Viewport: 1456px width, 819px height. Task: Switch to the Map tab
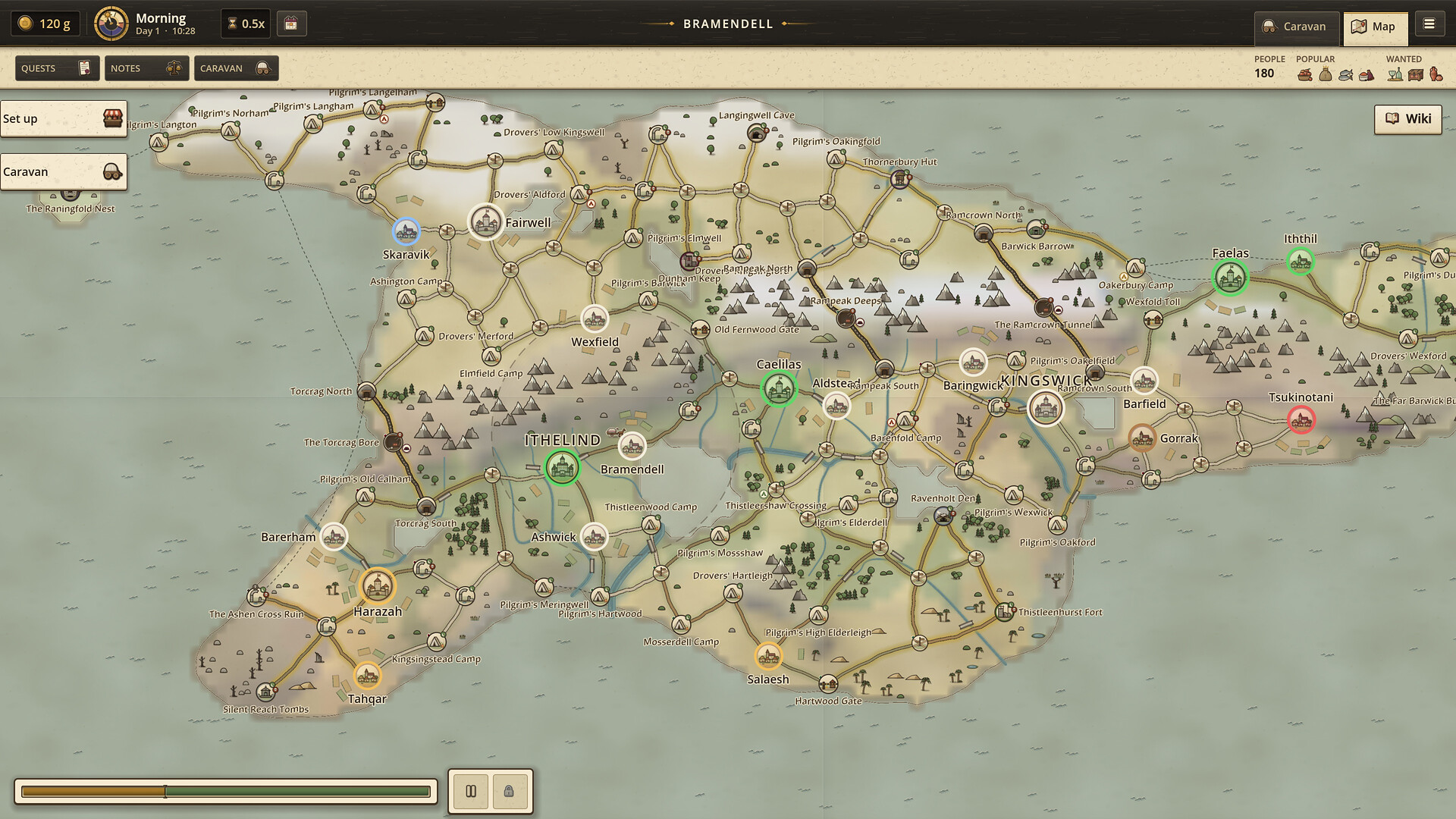(x=1375, y=27)
